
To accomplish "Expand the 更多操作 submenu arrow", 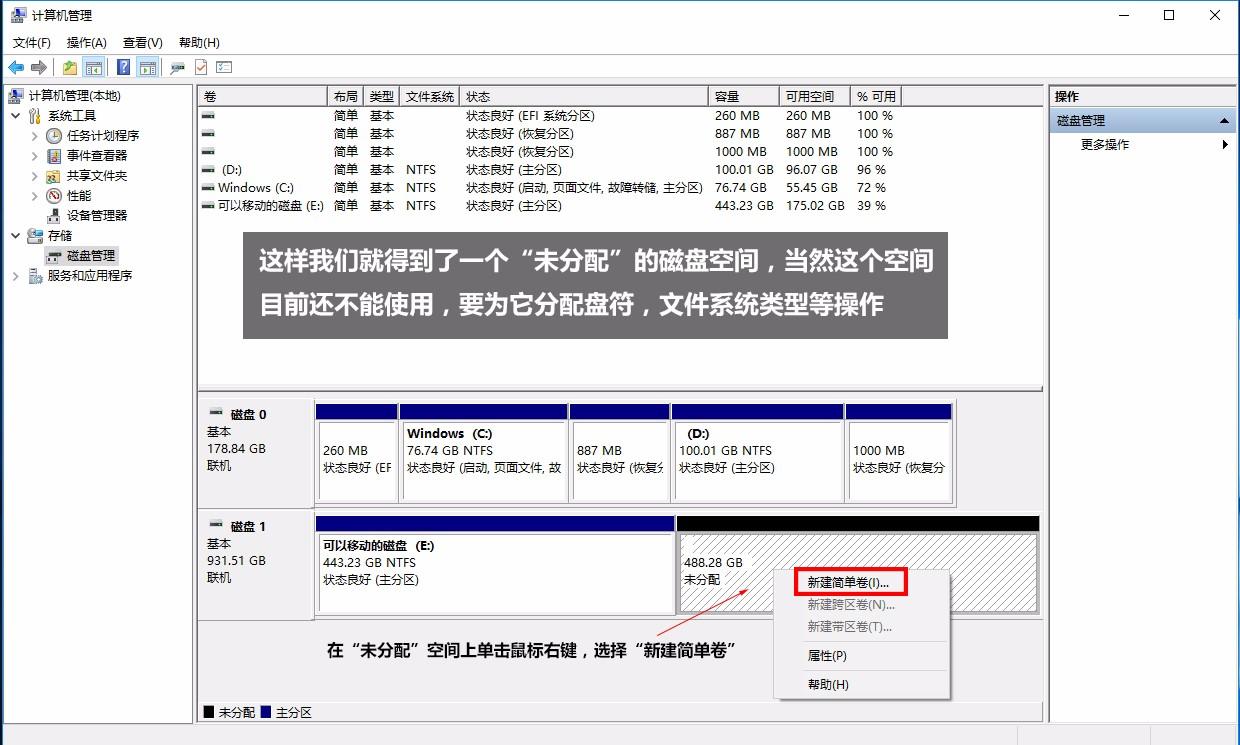I will coord(1226,144).
